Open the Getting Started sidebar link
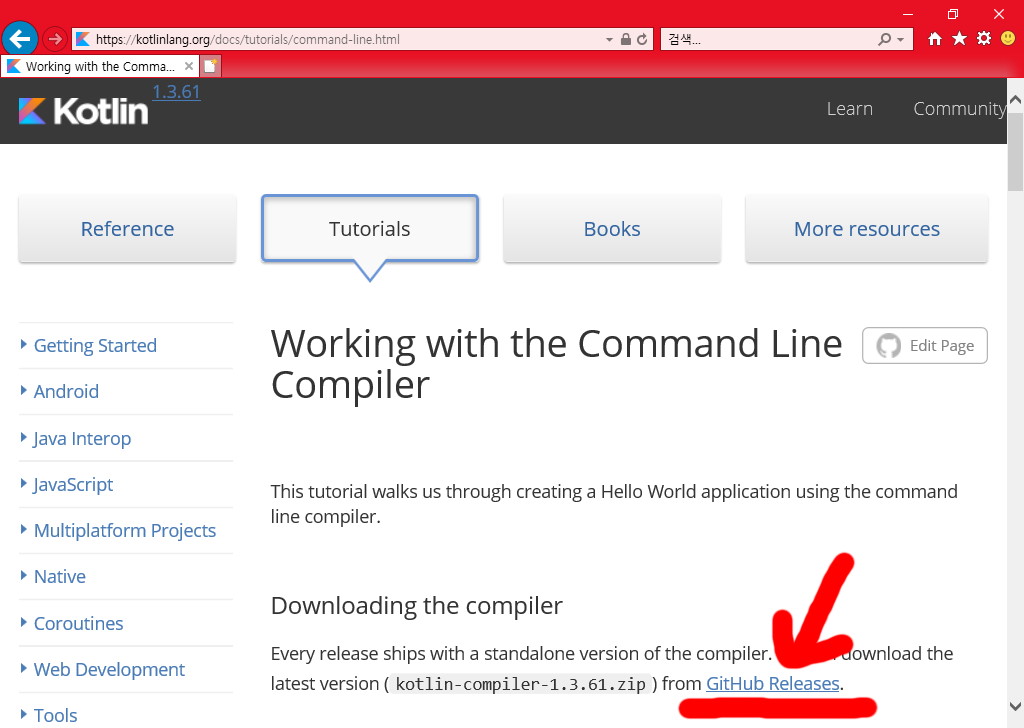Image resolution: width=1024 pixels, height=728 pixels. [95, 345]
